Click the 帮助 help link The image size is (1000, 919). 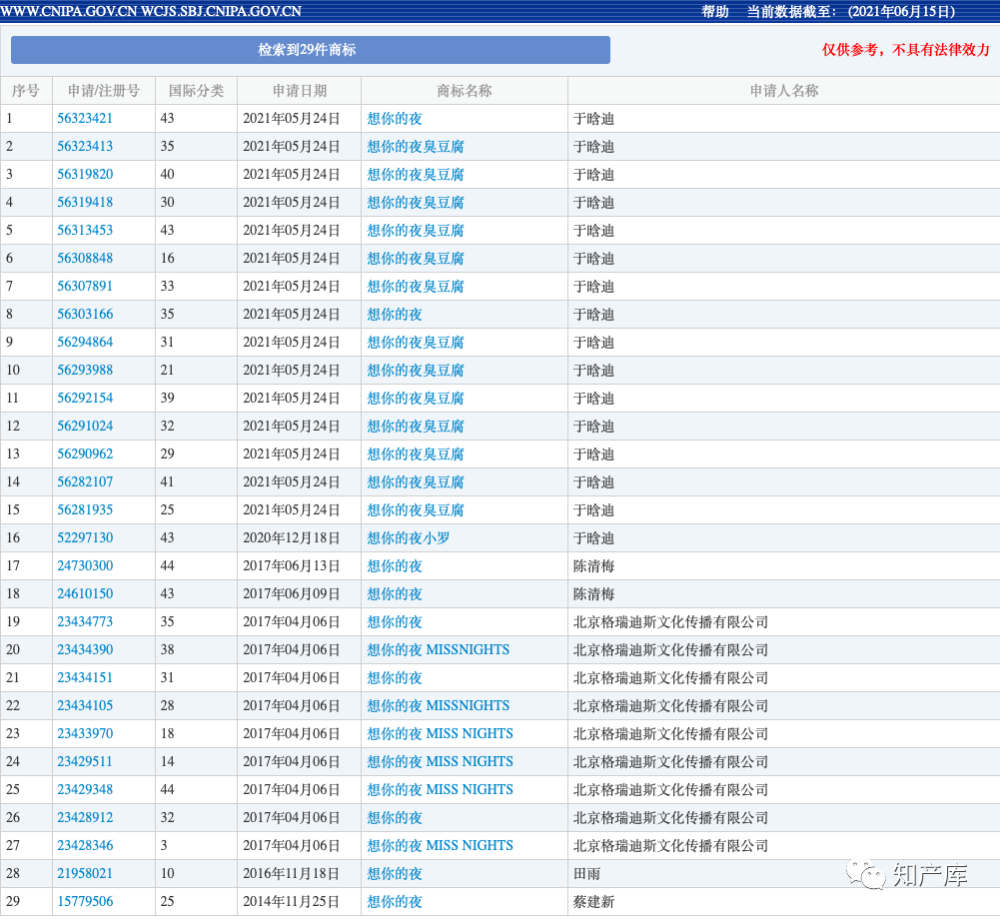point(714,11)
